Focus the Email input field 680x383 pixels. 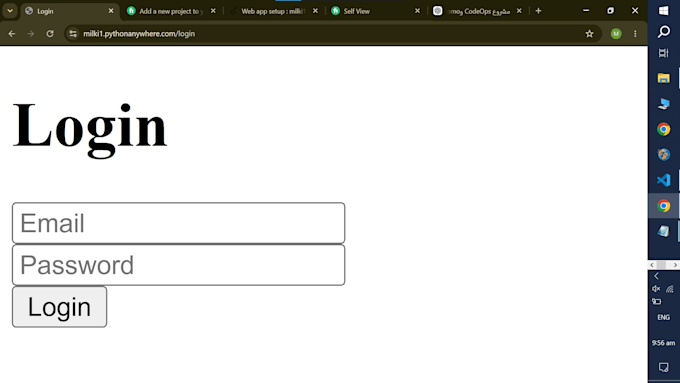(x=179, y=223)
